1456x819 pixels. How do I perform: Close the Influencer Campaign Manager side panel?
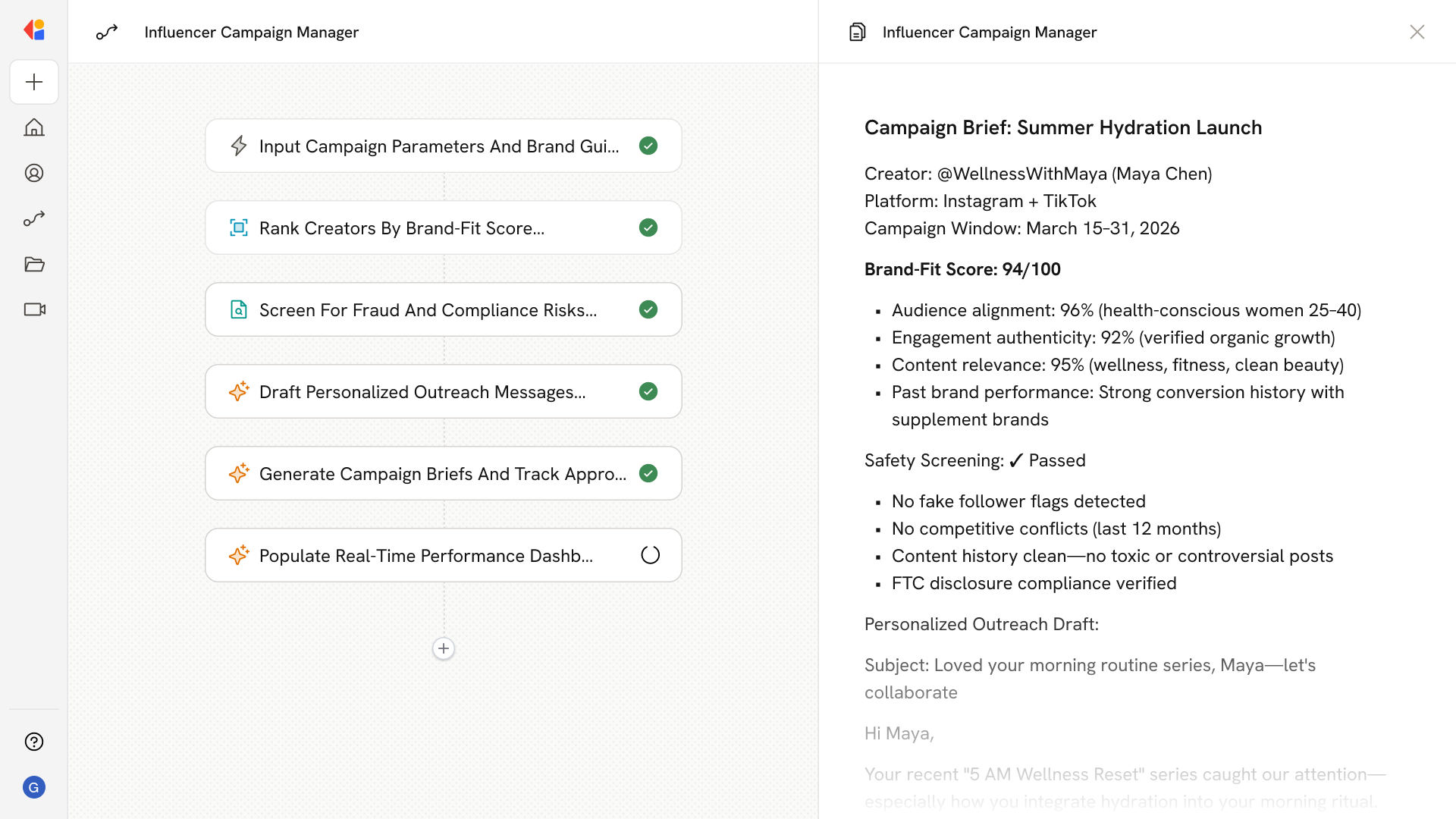[x=1417, y=32]
